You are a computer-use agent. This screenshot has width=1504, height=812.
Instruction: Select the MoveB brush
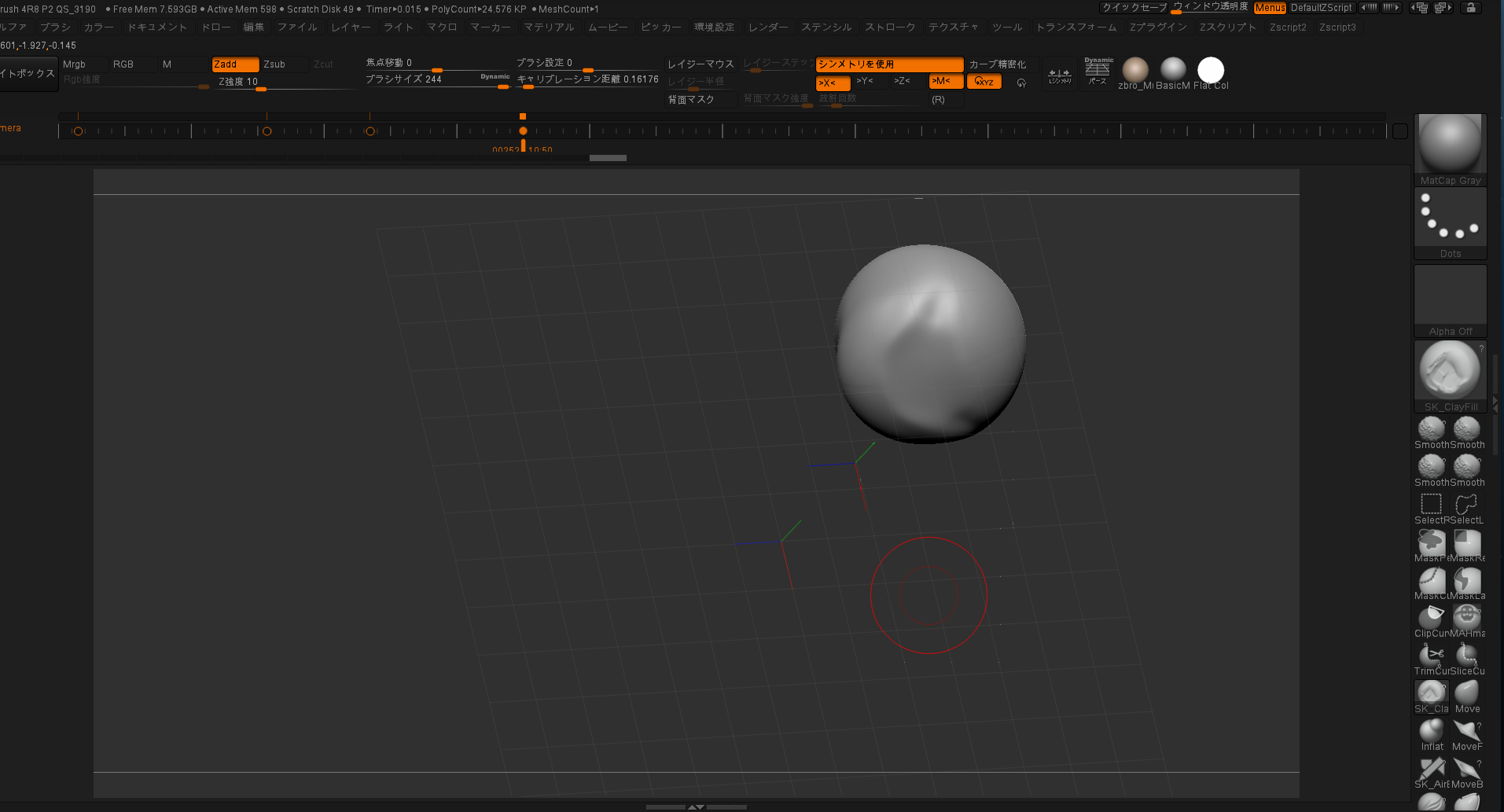(1466, 772)
